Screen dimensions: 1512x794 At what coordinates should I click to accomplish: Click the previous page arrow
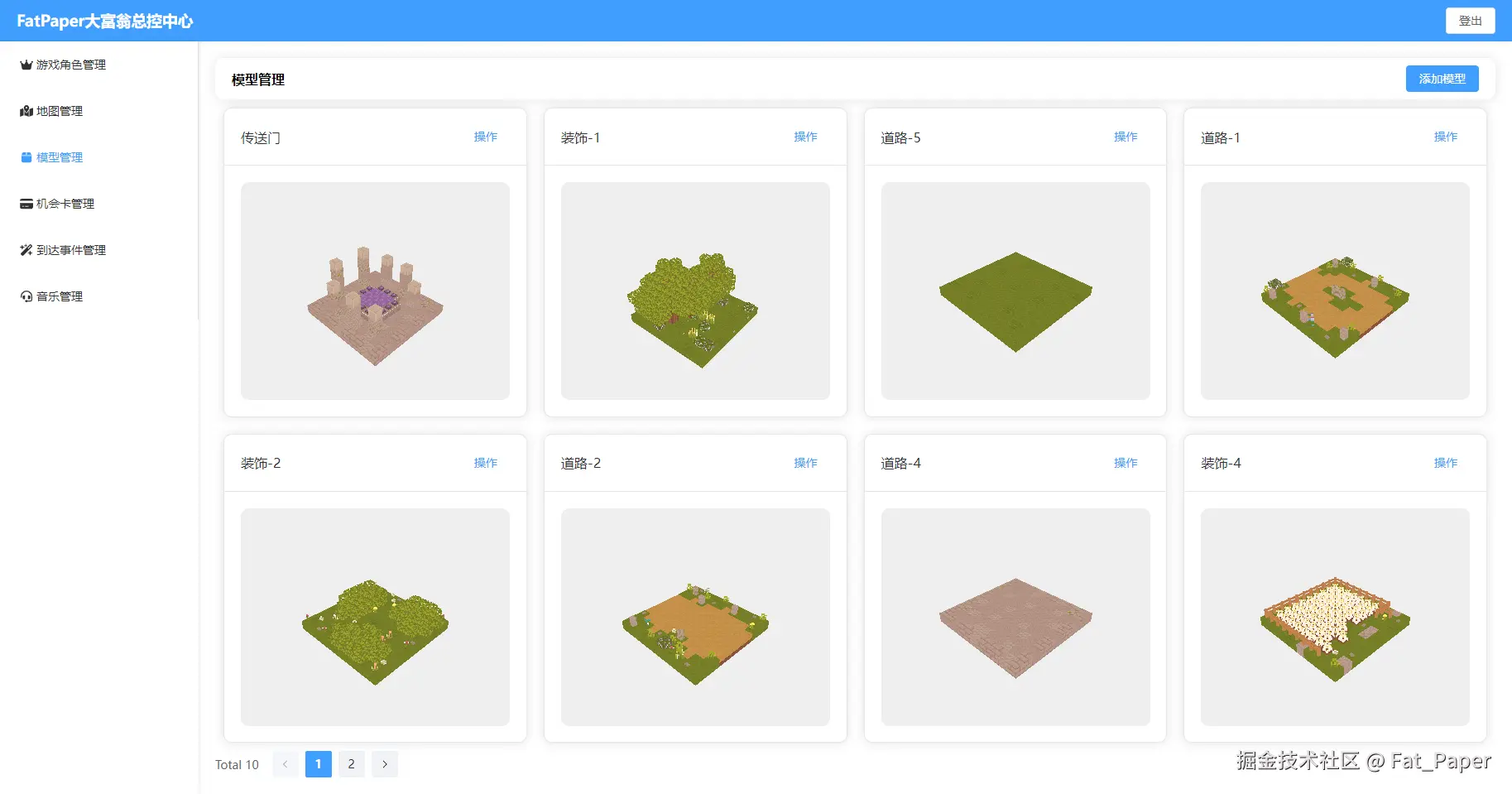click(x=286, y=764)
